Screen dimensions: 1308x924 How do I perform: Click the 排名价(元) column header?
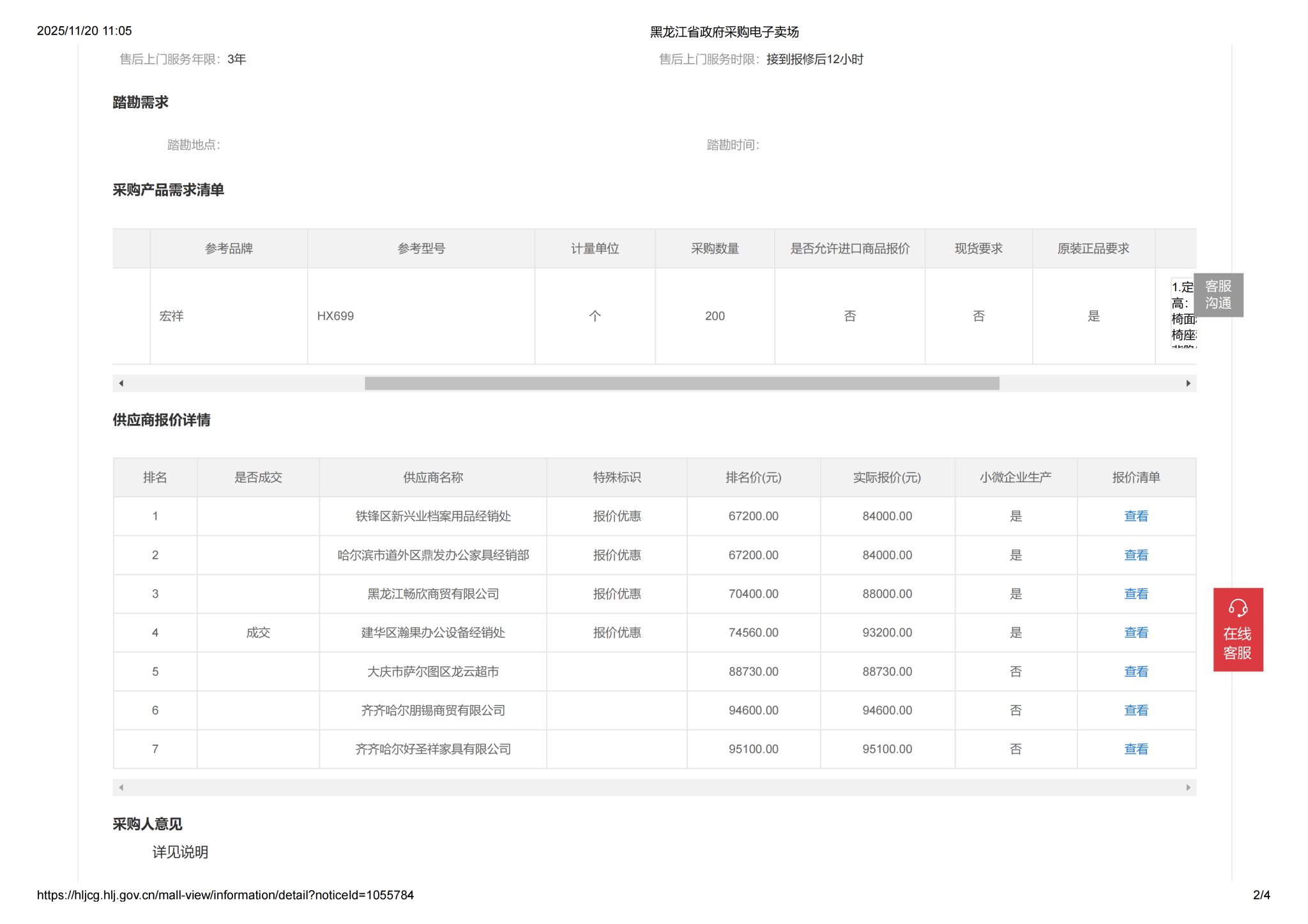(753, 478)
